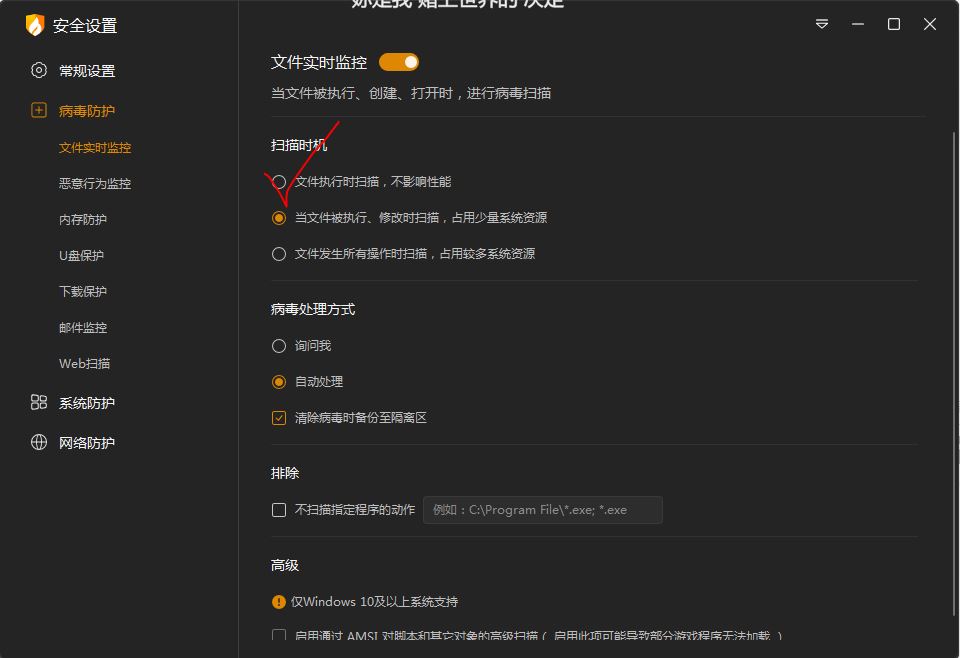This screenshot has width=960, height=658.
Task: Toggle the 文件实时监控 switch off
Action: (x=399, y=62)
